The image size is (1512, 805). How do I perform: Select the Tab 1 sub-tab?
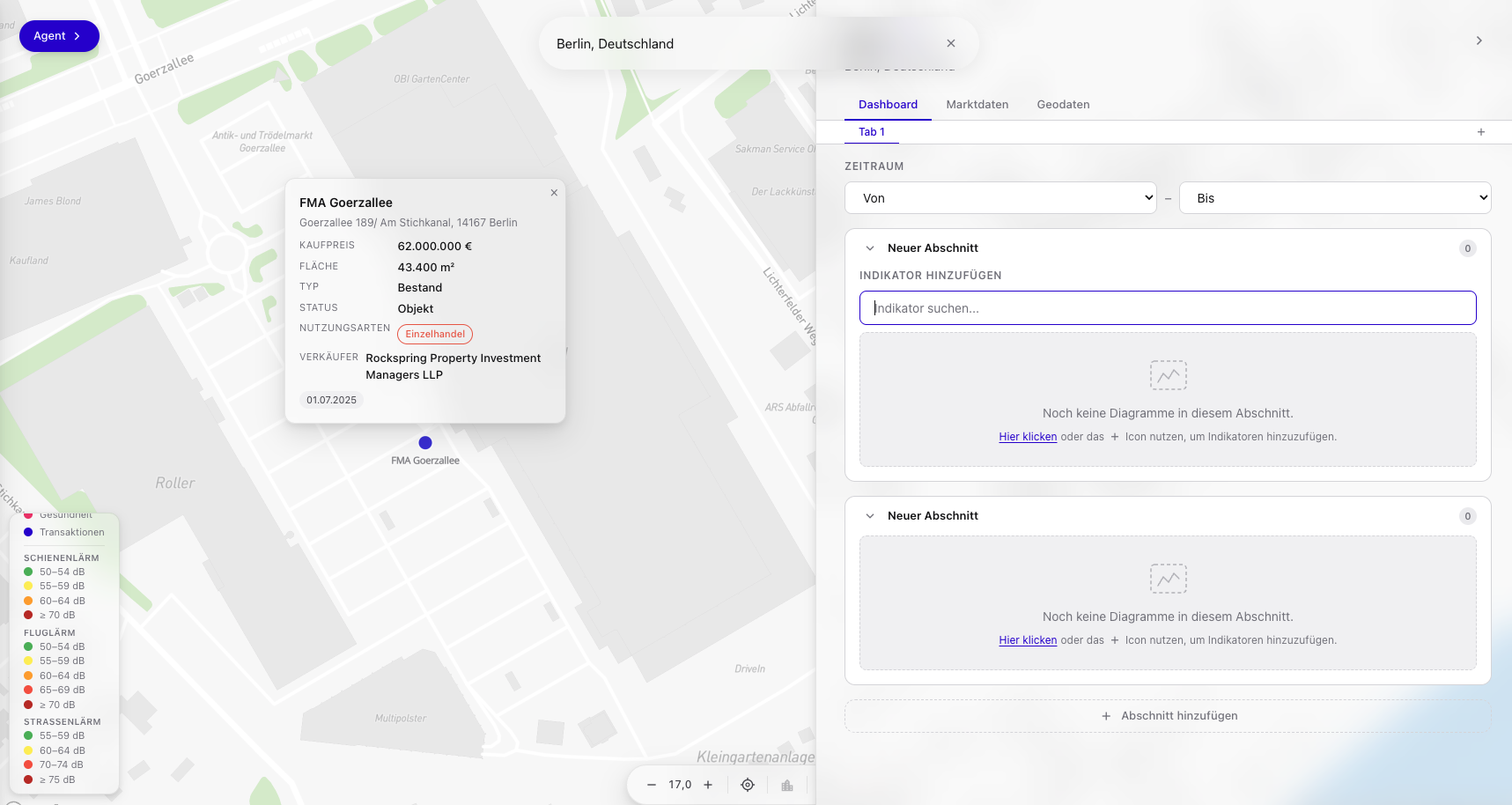tap(872, 132)
